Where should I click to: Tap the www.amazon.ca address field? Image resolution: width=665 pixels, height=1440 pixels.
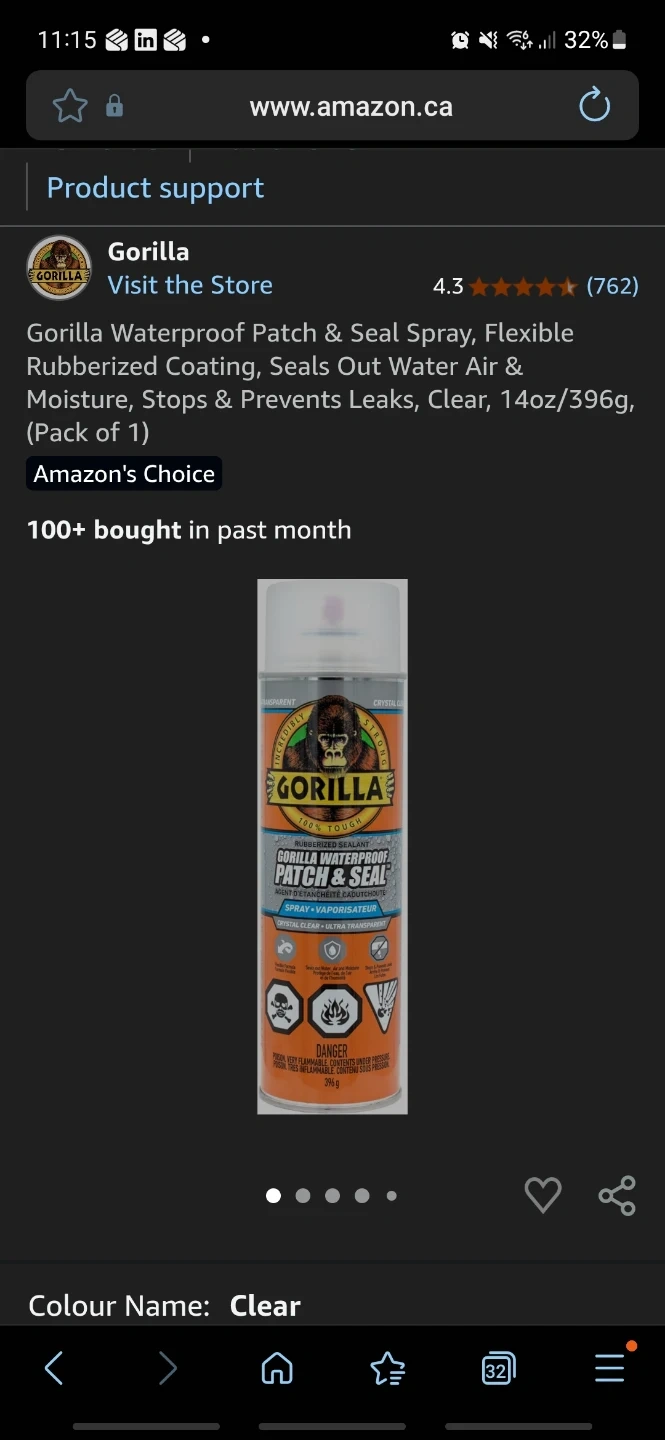tap(351, 106)
